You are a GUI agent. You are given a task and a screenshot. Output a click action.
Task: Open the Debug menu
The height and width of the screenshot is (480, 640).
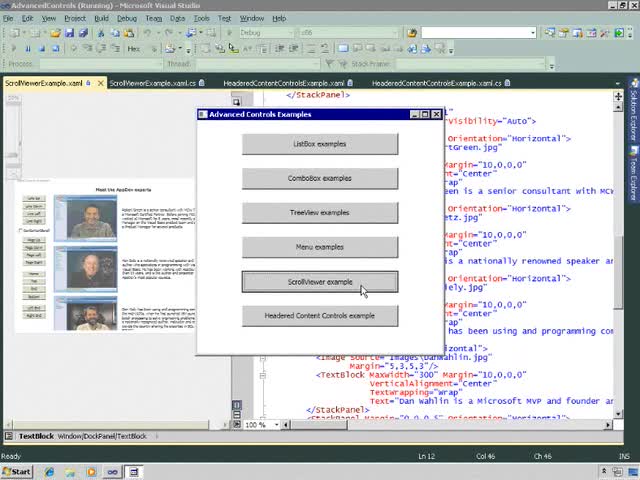127,18
